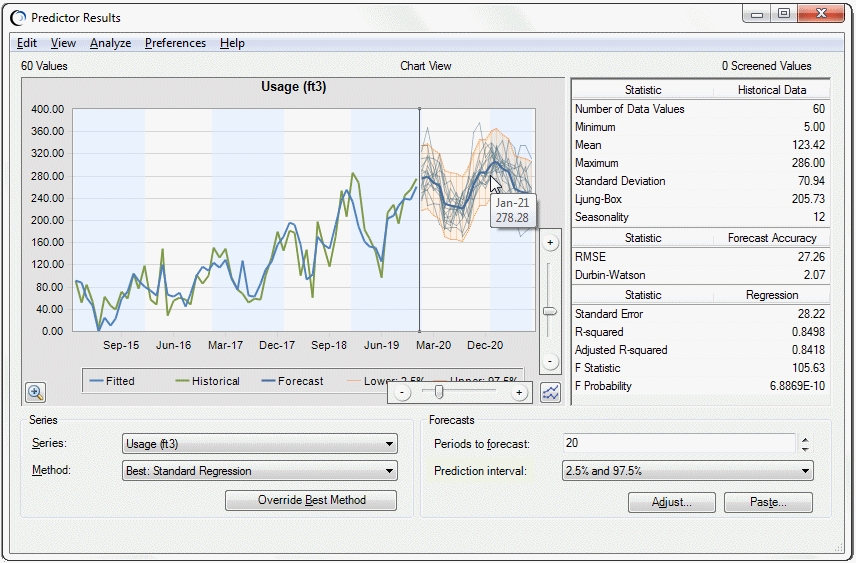
Task: Click the Historical Data column header
Action: coord(771,90)
